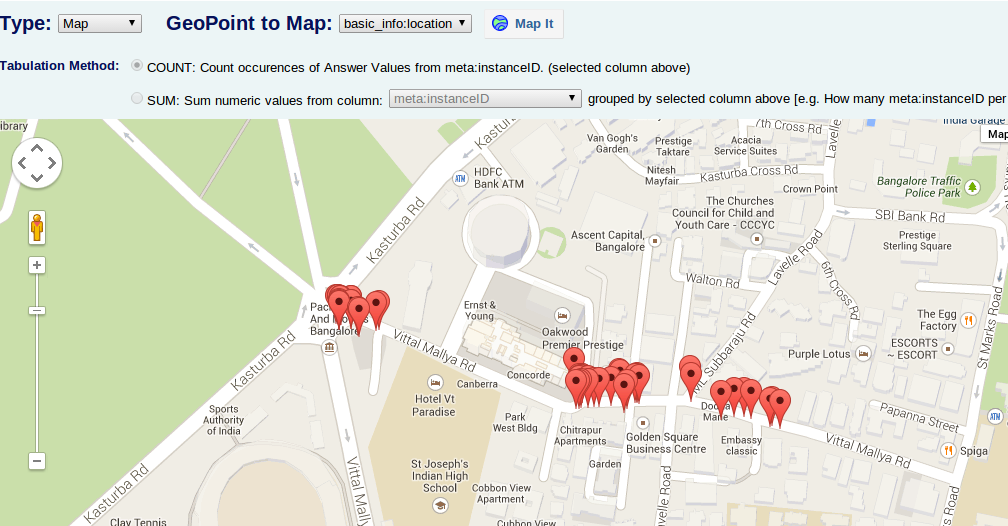Click the Nitesh Mayfair label

coord(662,176)
